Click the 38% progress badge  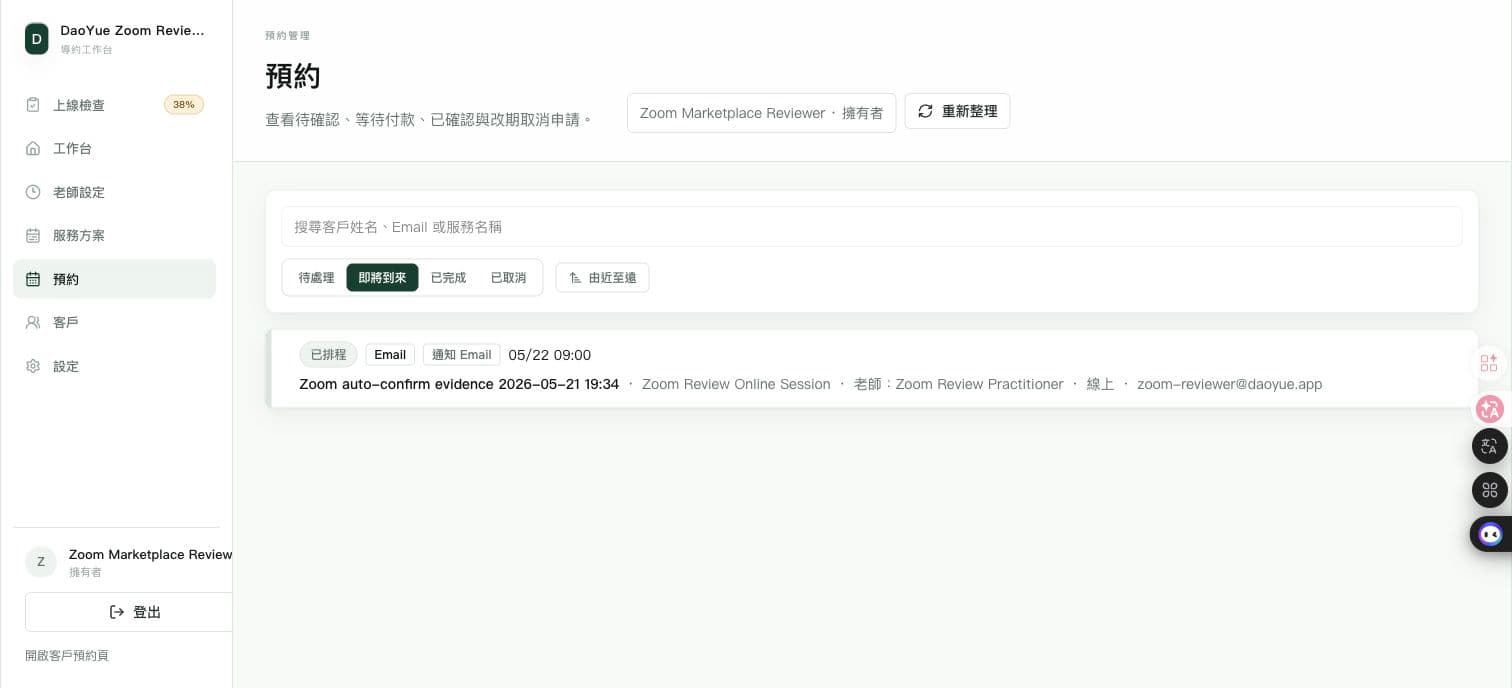pyautogui.click(x=184, y=105)
